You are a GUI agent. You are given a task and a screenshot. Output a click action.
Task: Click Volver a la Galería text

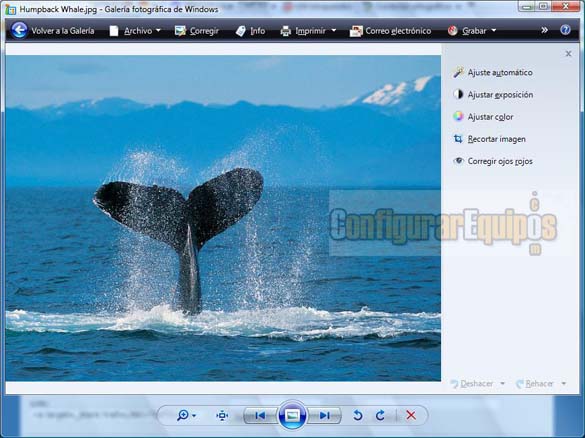coord(63,31)
